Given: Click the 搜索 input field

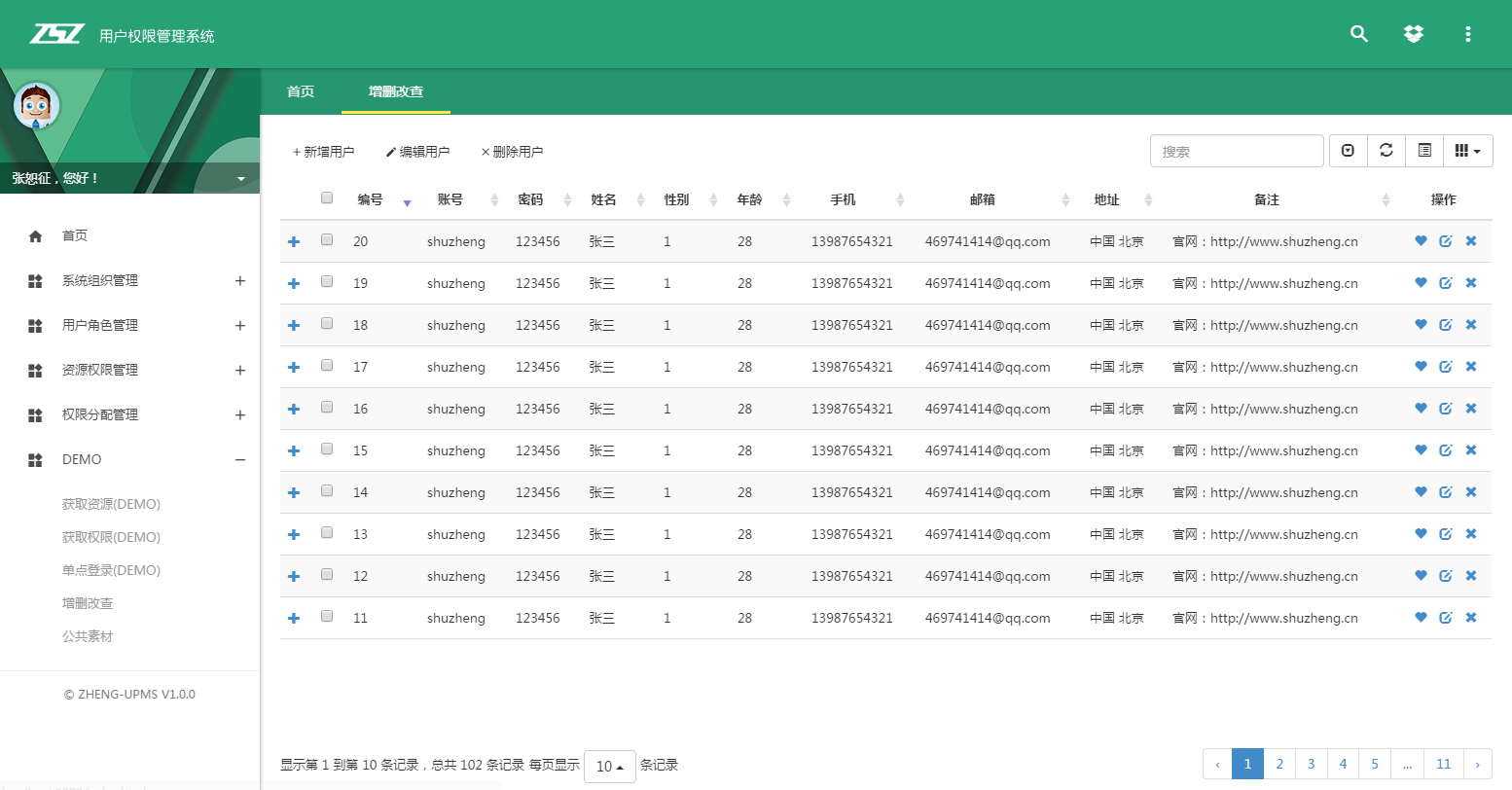Looking at the screenshot, I should point(1237,151).
